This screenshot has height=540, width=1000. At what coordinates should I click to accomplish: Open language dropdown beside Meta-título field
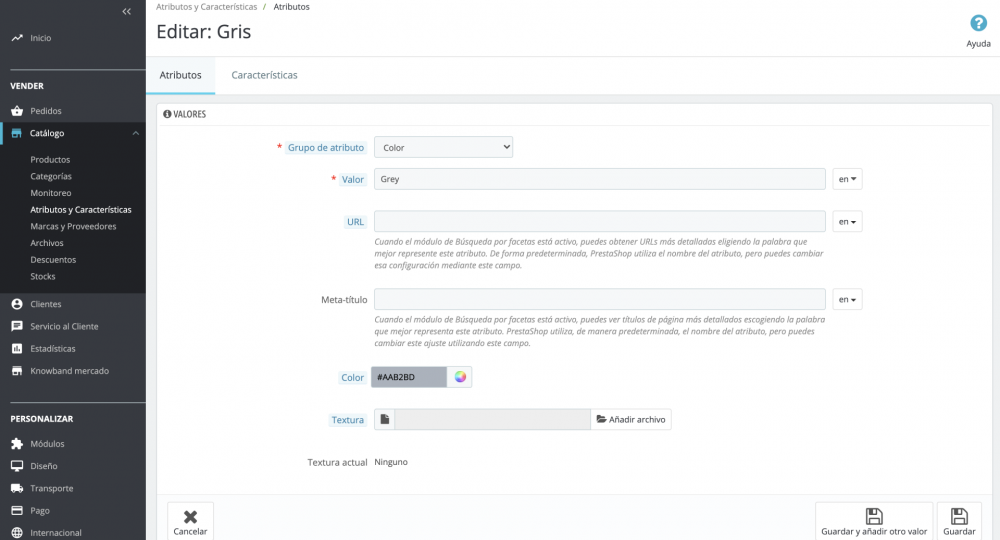pos(847,299)
